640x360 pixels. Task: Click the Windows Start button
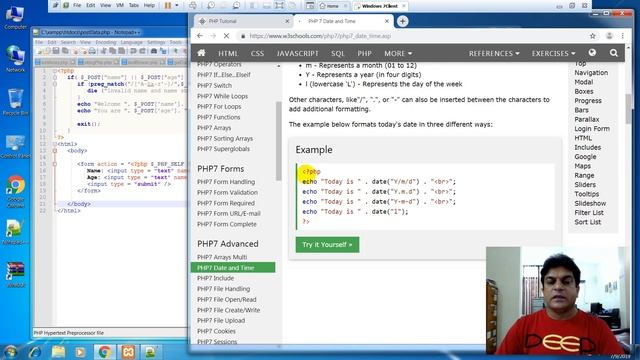[10, 351]
